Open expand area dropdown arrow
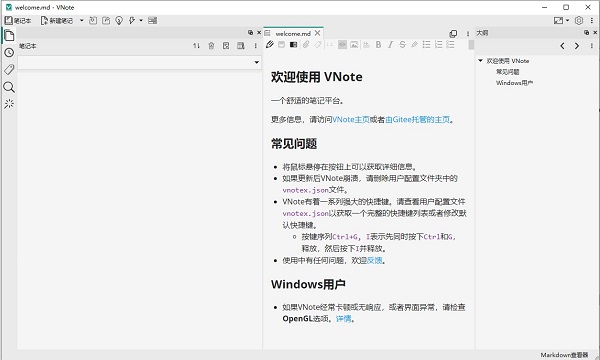The width and height of the screenshot is (600, 360). tap(567, 21)
